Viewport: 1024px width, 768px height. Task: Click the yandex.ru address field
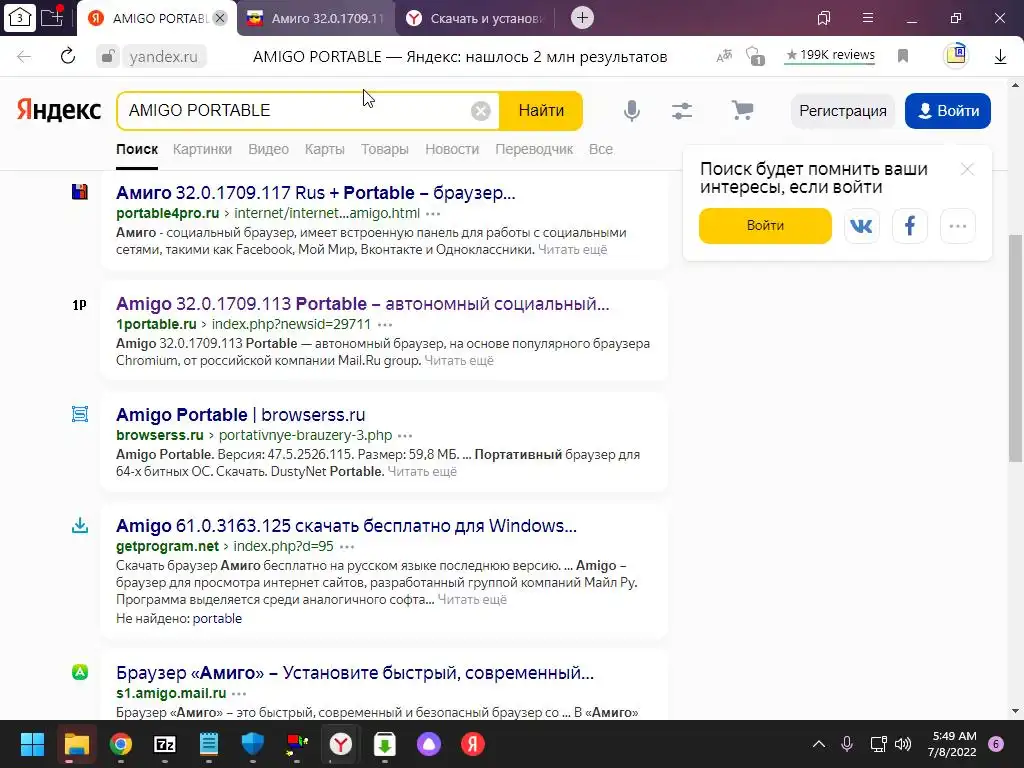(x=163, y=57)
